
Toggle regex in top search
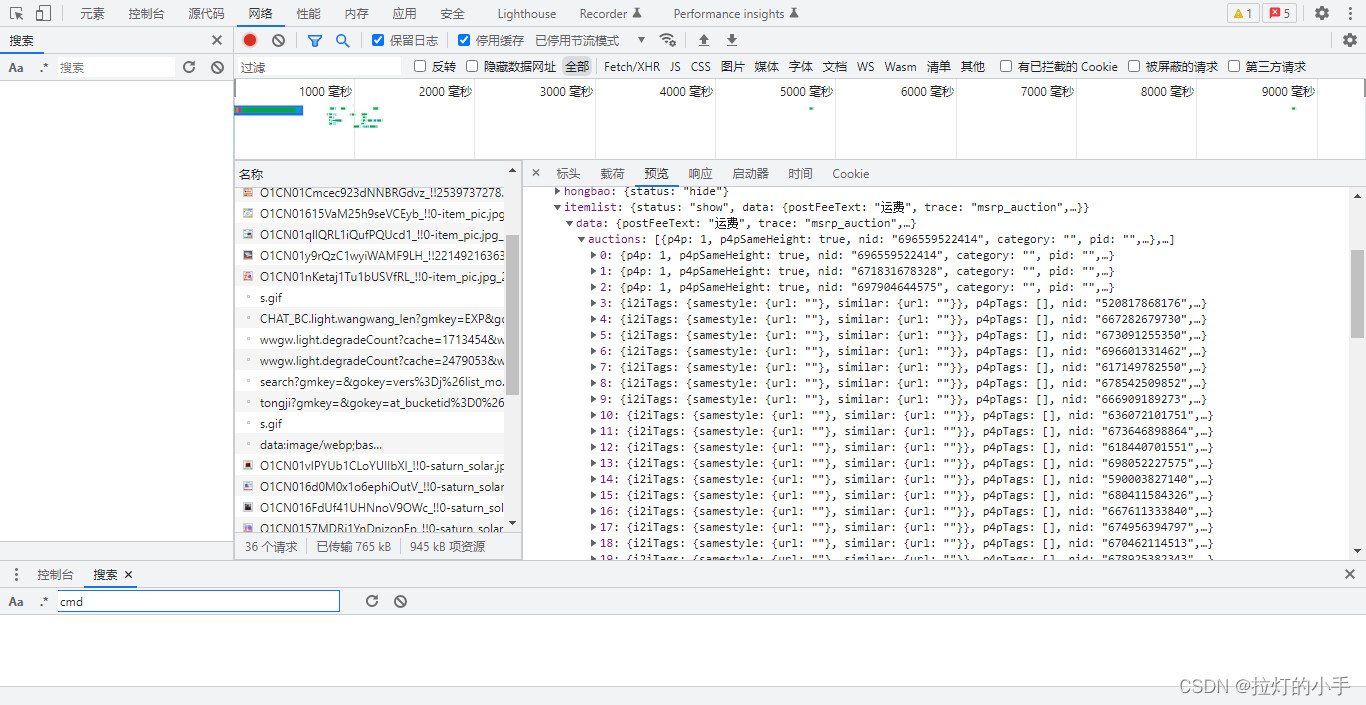click(44, 67)
